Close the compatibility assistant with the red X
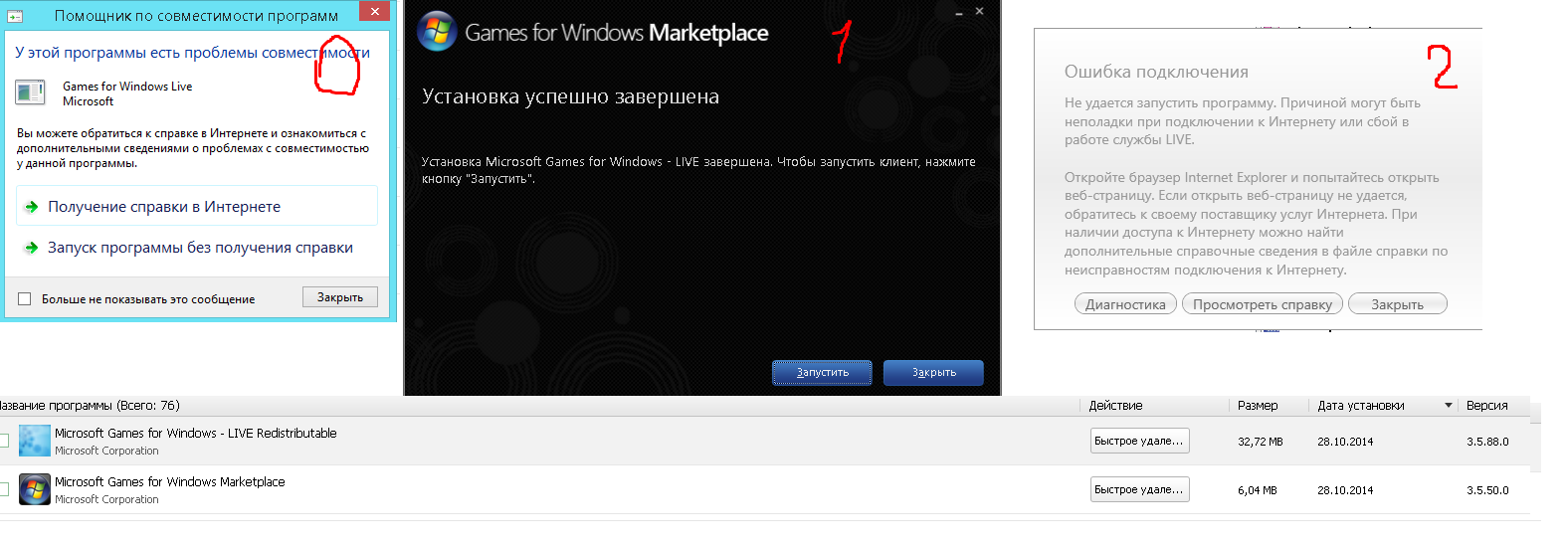Image resolution: width=1568 pixels, height=546 pixels. click(374, 11)
